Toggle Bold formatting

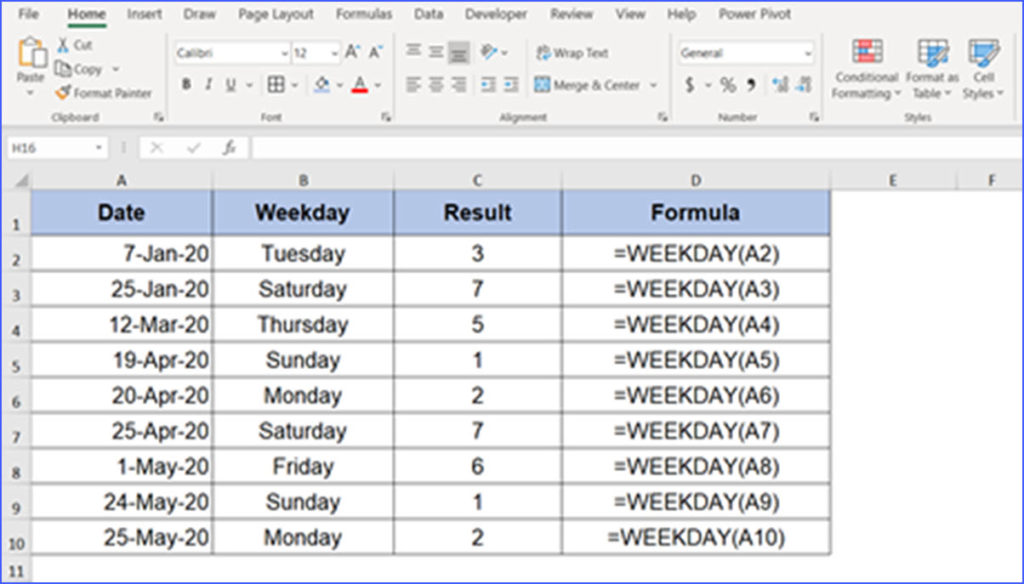184,85
